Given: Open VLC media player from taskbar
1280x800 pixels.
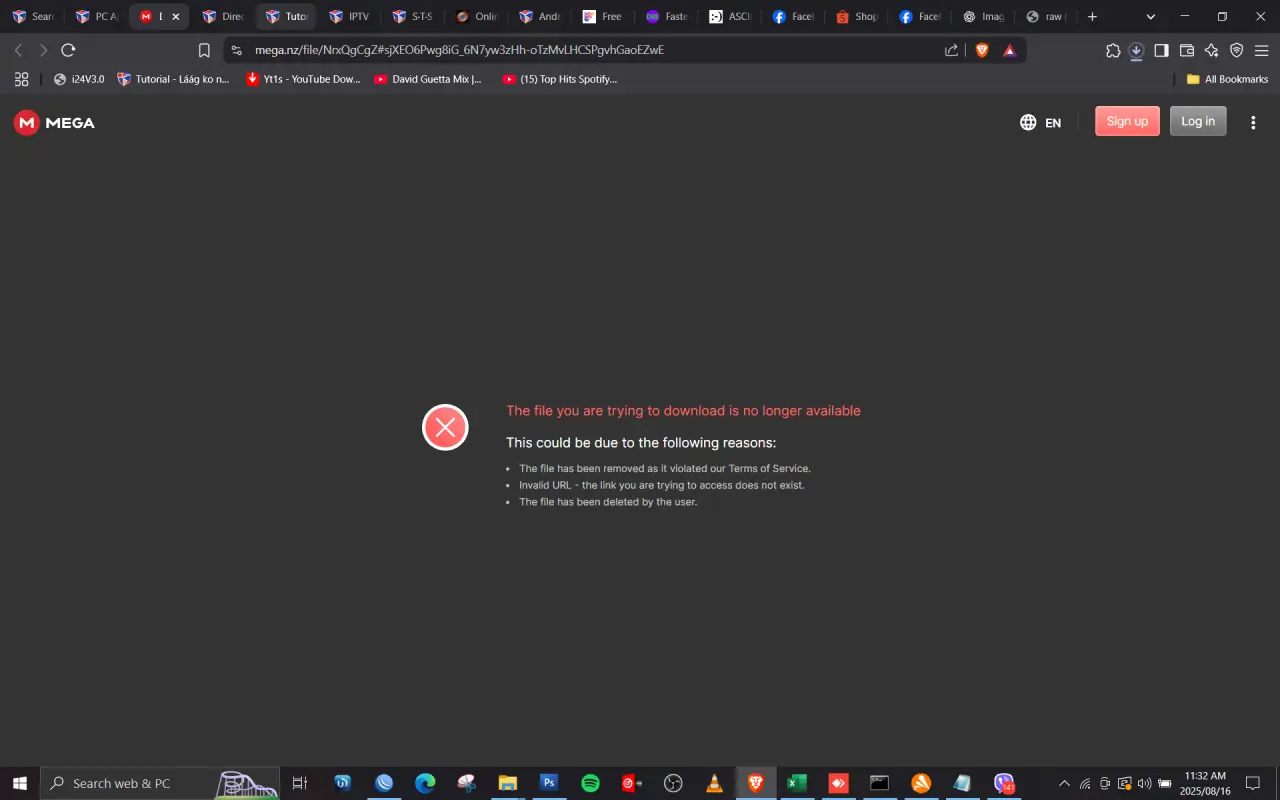Looking at the screenshot, I should coord(714,783).
